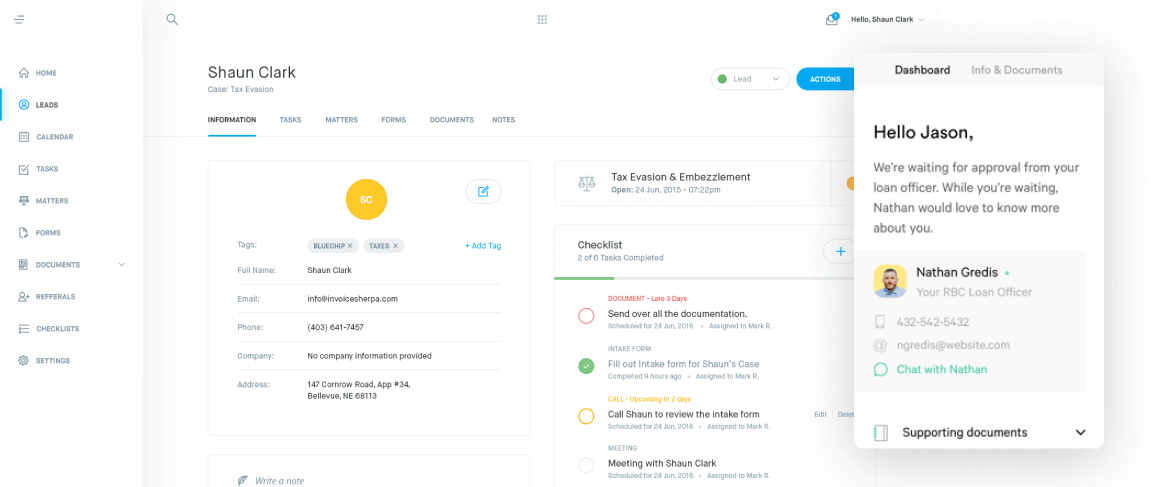Check off Send over all the documentation
This screenshot has height=487, width=1164.
coord(586,316)
